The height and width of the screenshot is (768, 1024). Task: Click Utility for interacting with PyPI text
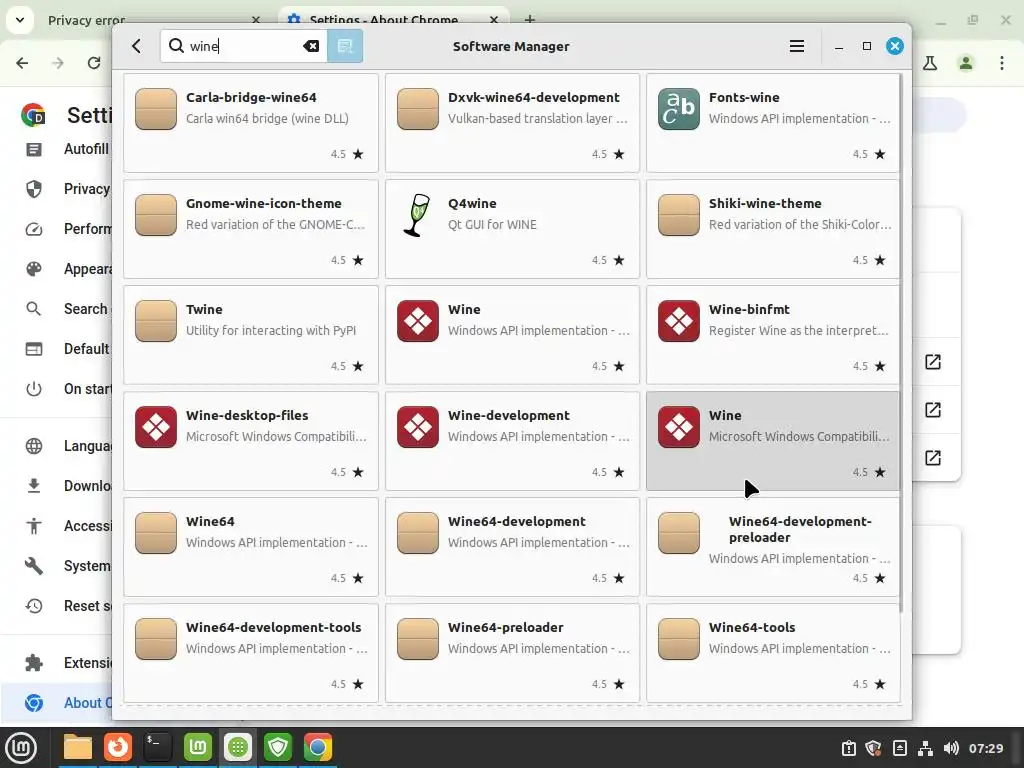click(x=270, y=330)
